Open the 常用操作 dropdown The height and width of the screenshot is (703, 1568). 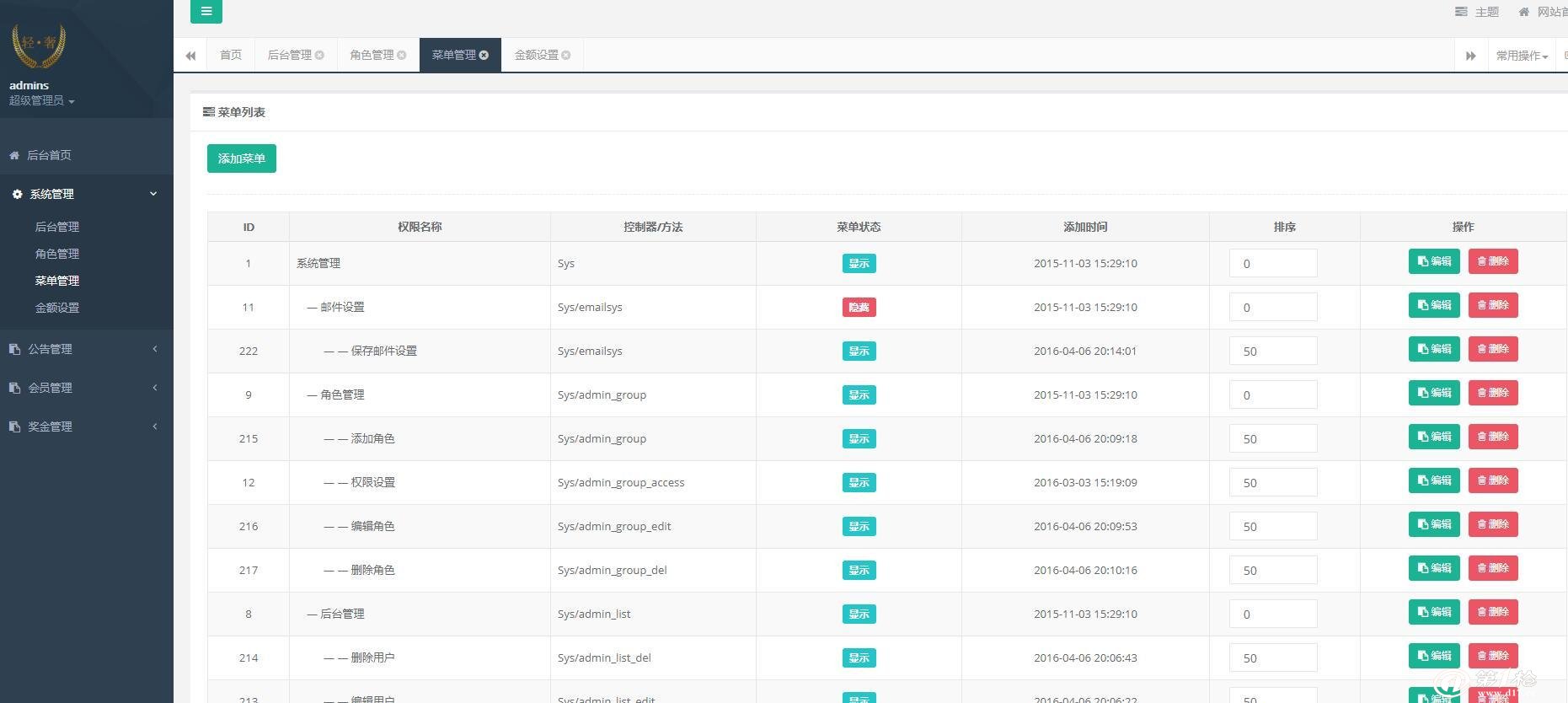coord(1522,56)
